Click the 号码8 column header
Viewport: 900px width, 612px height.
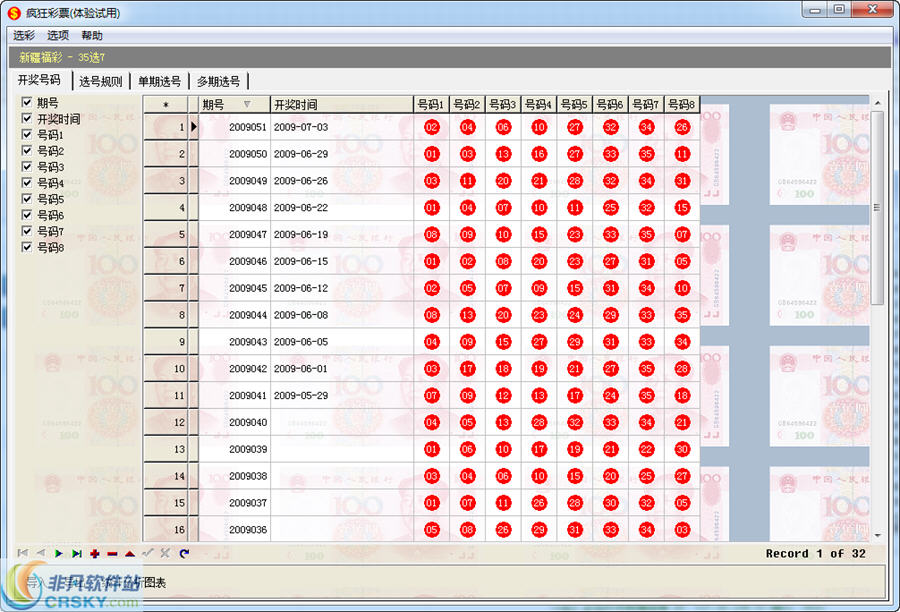click(x=681, y=104)
